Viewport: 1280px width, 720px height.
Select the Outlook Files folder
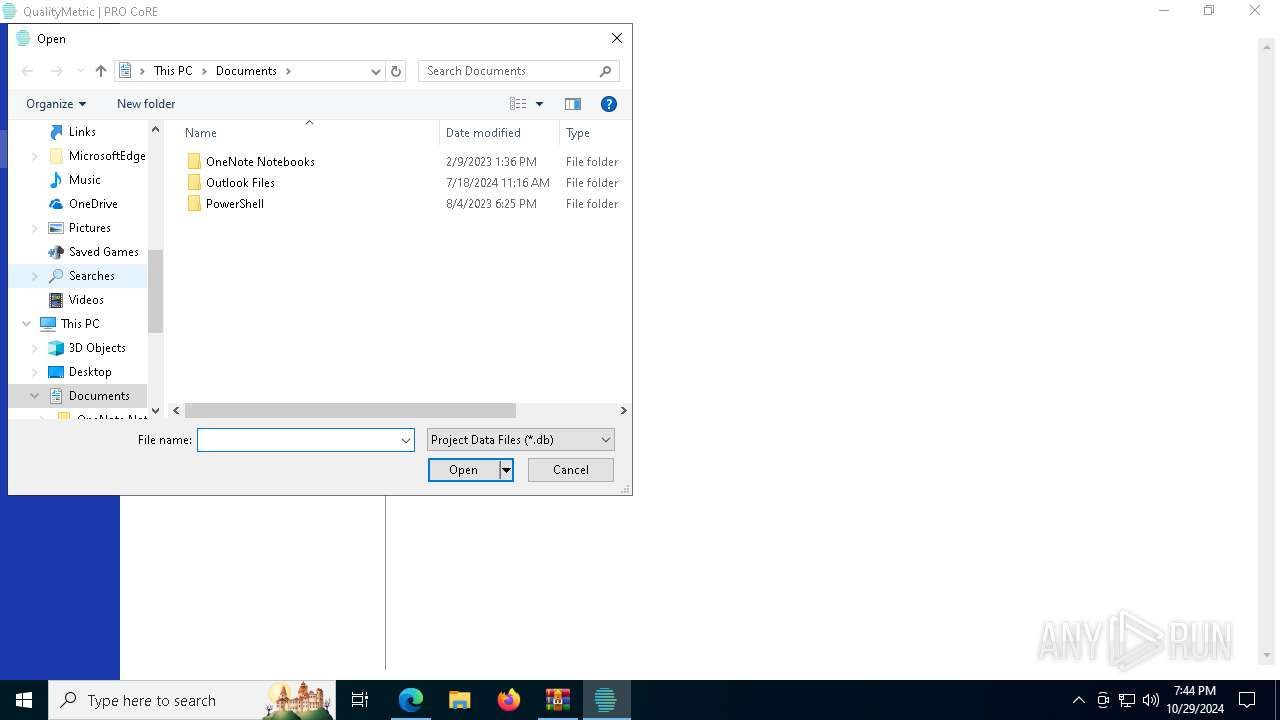(x=240, y=183)
